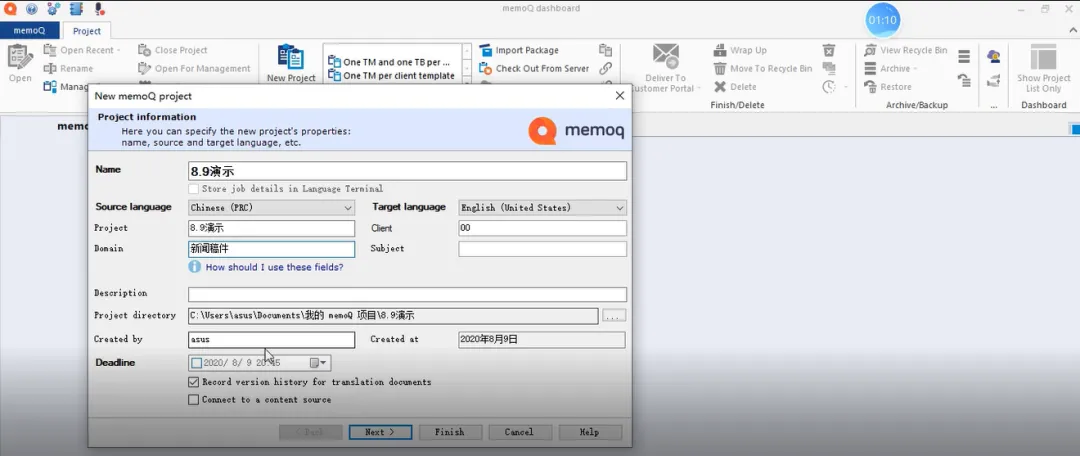Click the Help button in dialog

tap(590, 432)
